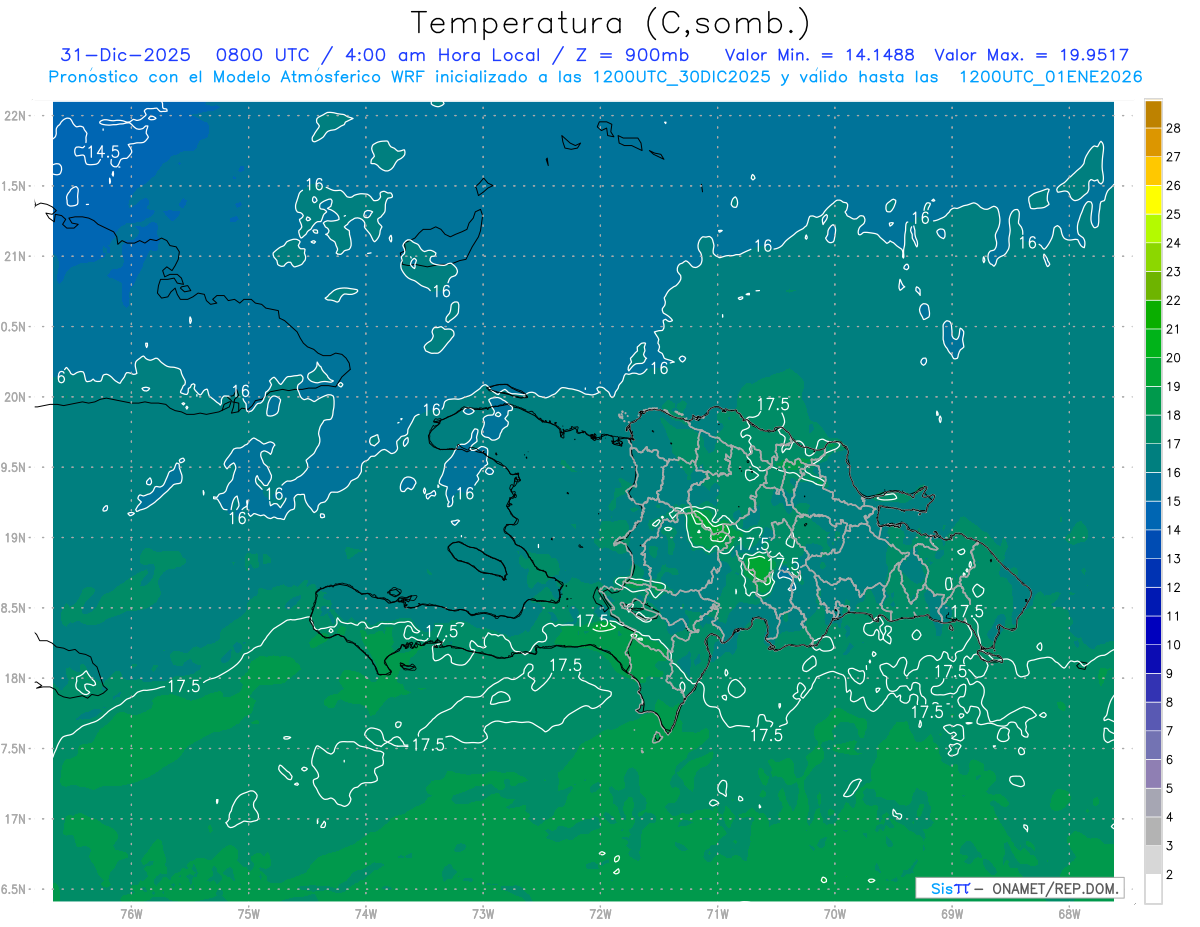Click the latitude label "17N"
Viewport: 1200px width, 927px height.
pyautogui.click(x=15, y=820)
